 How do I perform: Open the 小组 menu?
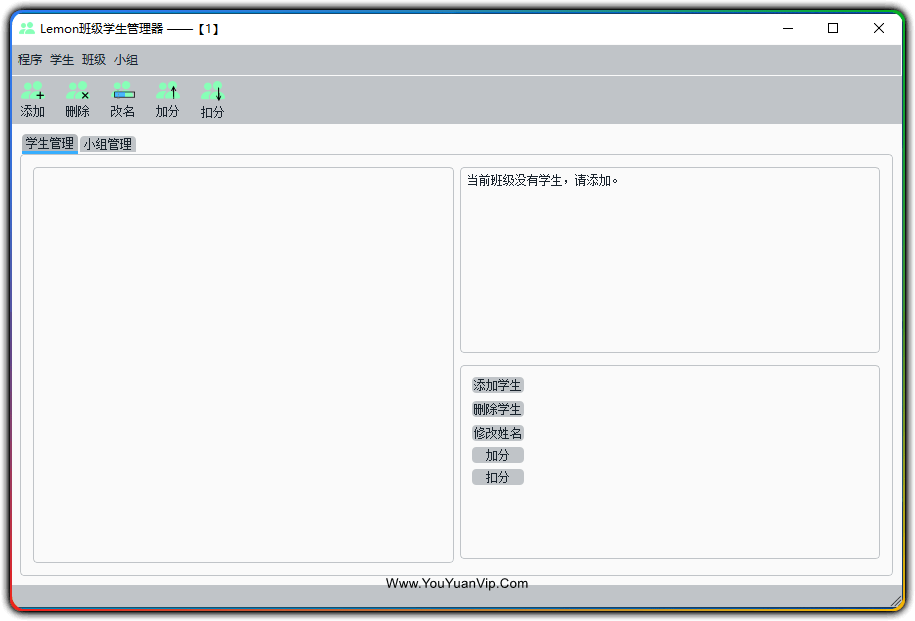[x=126, y=60]
